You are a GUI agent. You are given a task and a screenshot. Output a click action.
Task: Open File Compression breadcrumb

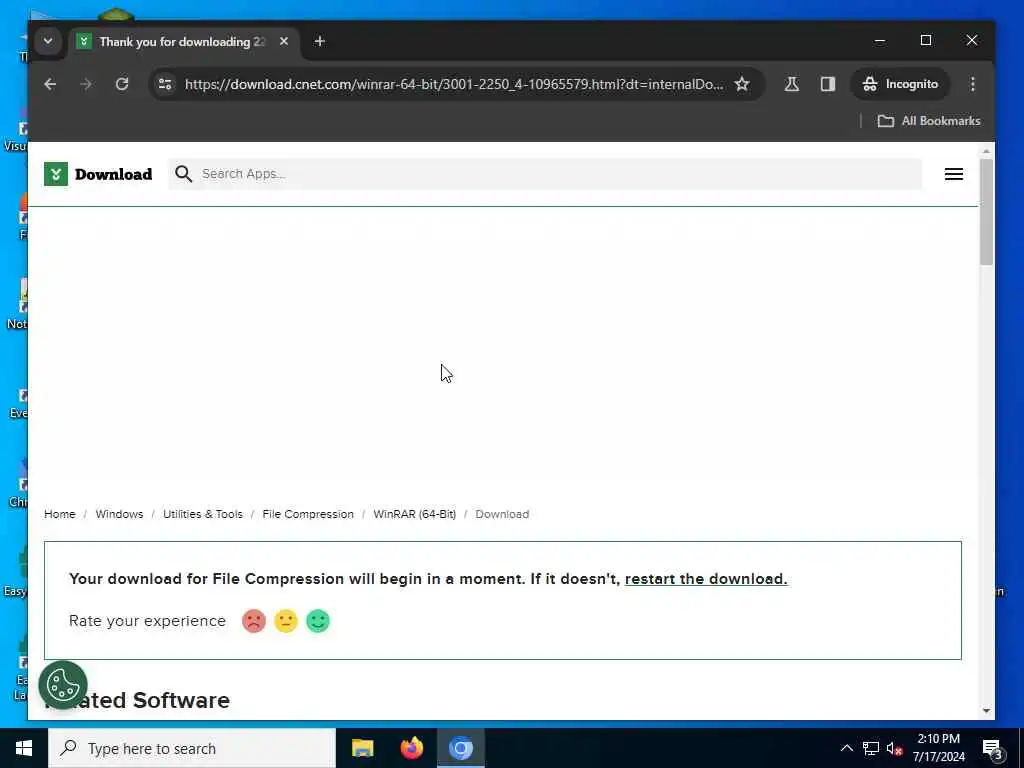point(308,514)
